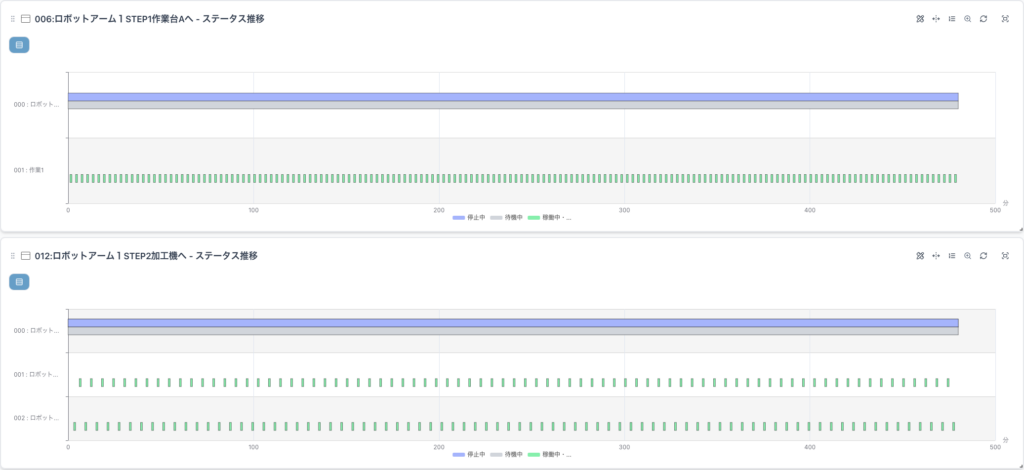Click the four-arrow move icon in 012 panel
The width and height of the screenshot is (1024, 470).
[936, 256]
